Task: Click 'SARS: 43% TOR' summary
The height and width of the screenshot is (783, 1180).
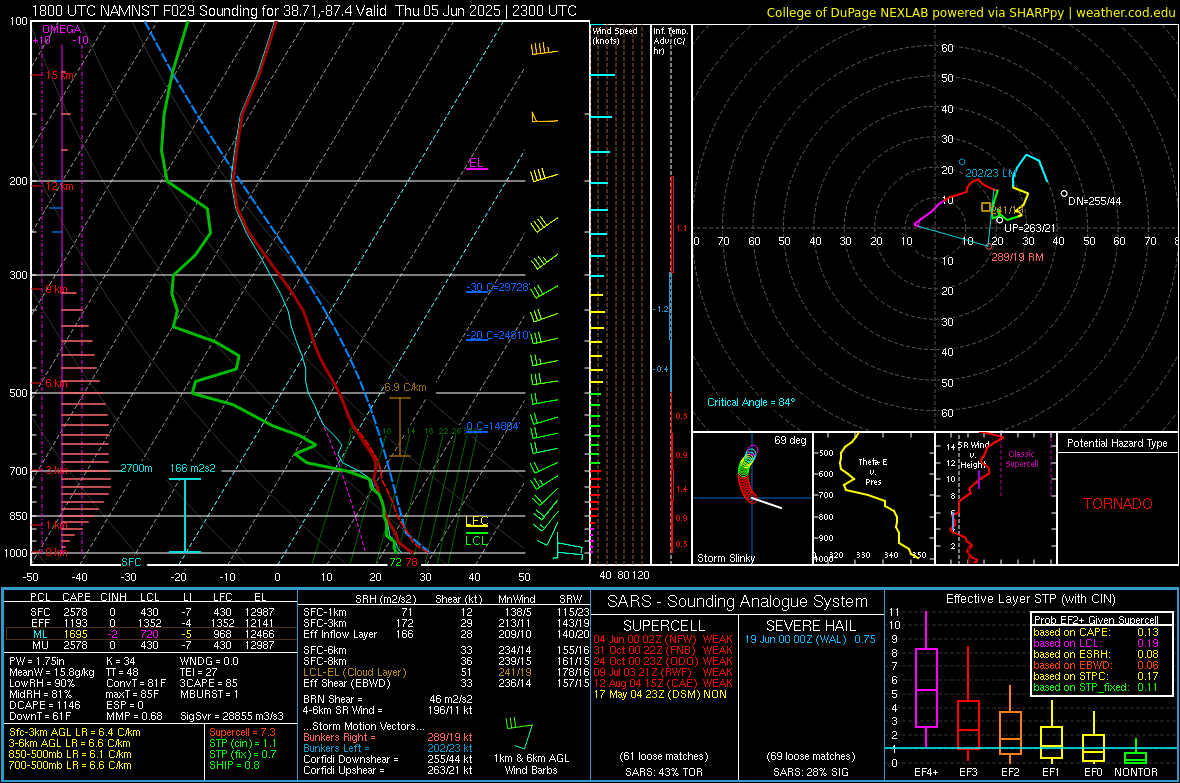Action: [x=663, y=772]
